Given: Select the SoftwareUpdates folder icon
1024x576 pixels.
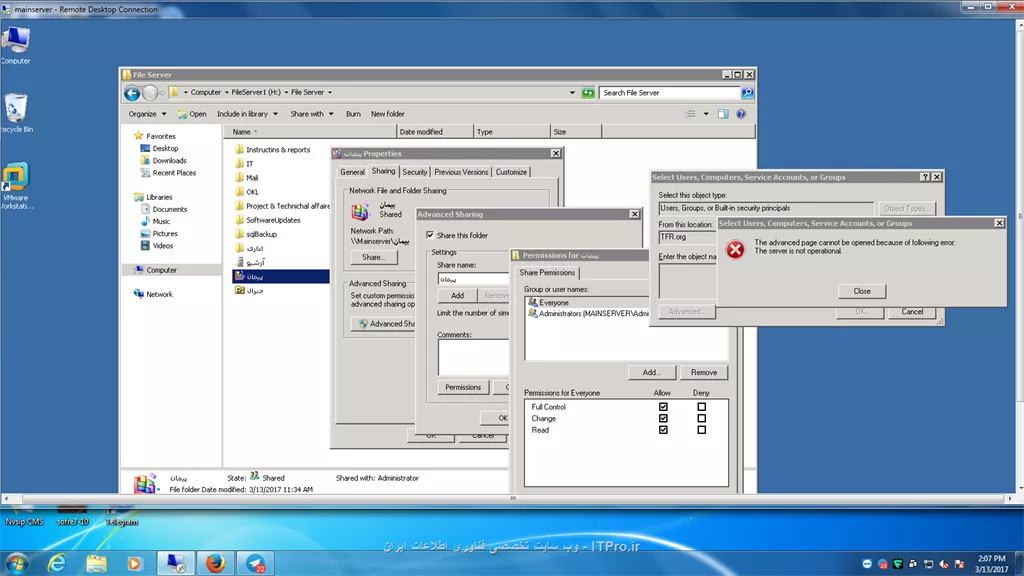Looking at the screenshot, I should pyautogui.click(x=240, y=220).
